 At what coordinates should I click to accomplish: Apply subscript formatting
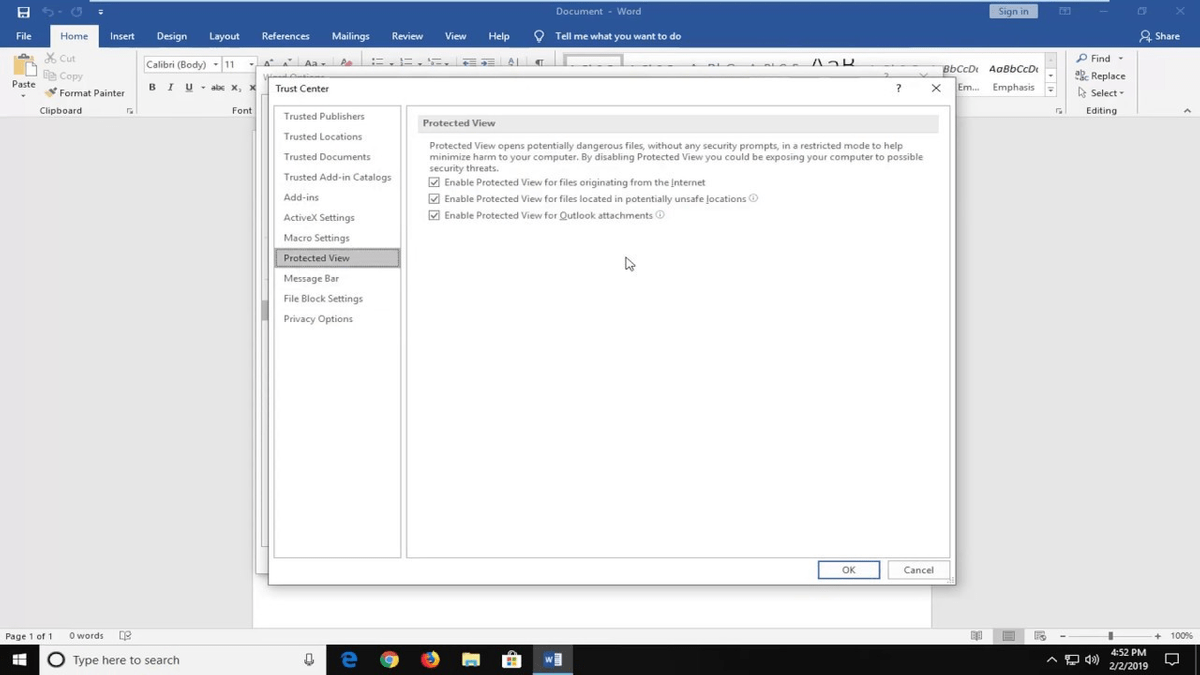[236, 87]
